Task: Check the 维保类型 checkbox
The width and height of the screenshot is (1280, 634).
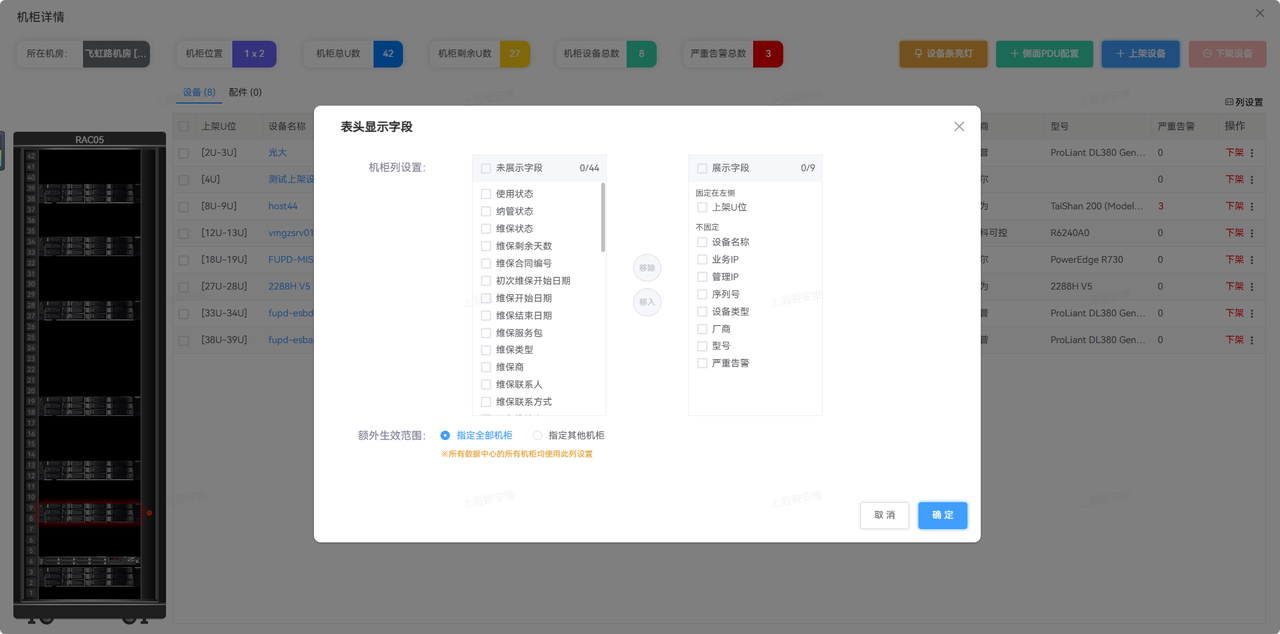Action: [x=486, y=350]
